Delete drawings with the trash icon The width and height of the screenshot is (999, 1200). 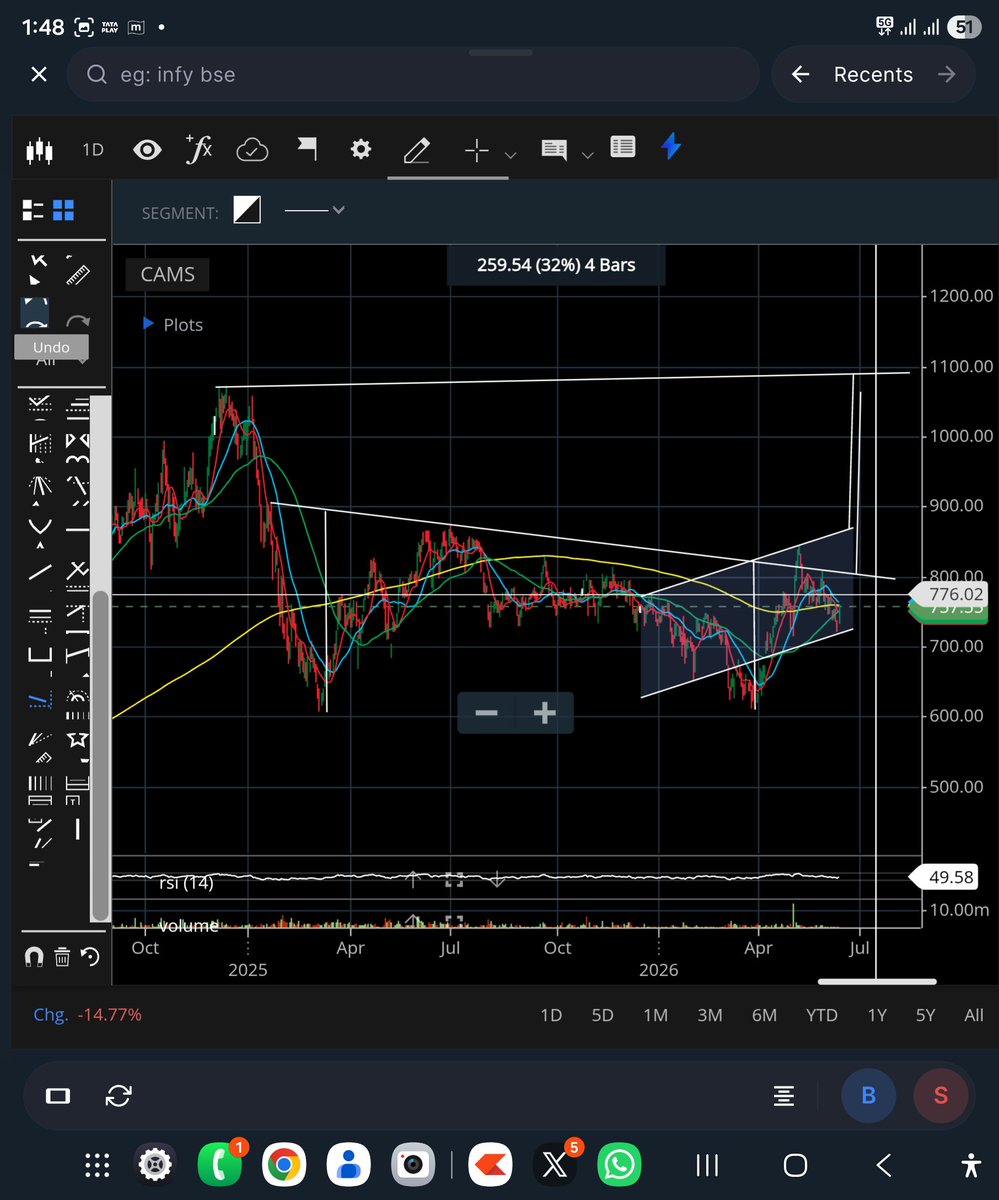62,958
